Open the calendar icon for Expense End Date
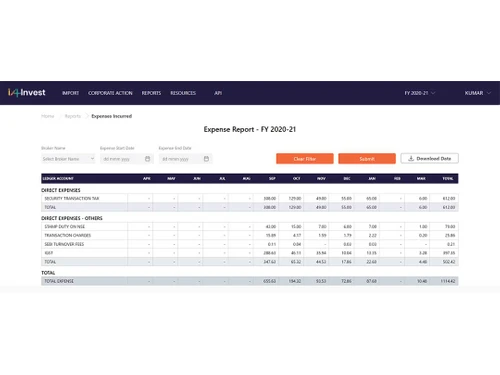 (206, 159)
